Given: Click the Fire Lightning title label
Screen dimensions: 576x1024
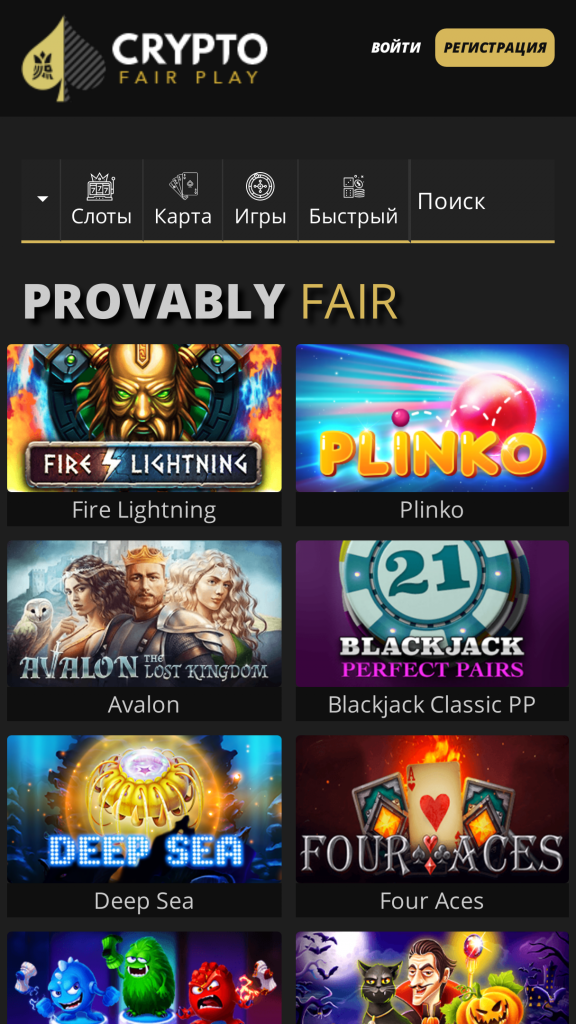Looking at the screenshot, I should (144, 510).
